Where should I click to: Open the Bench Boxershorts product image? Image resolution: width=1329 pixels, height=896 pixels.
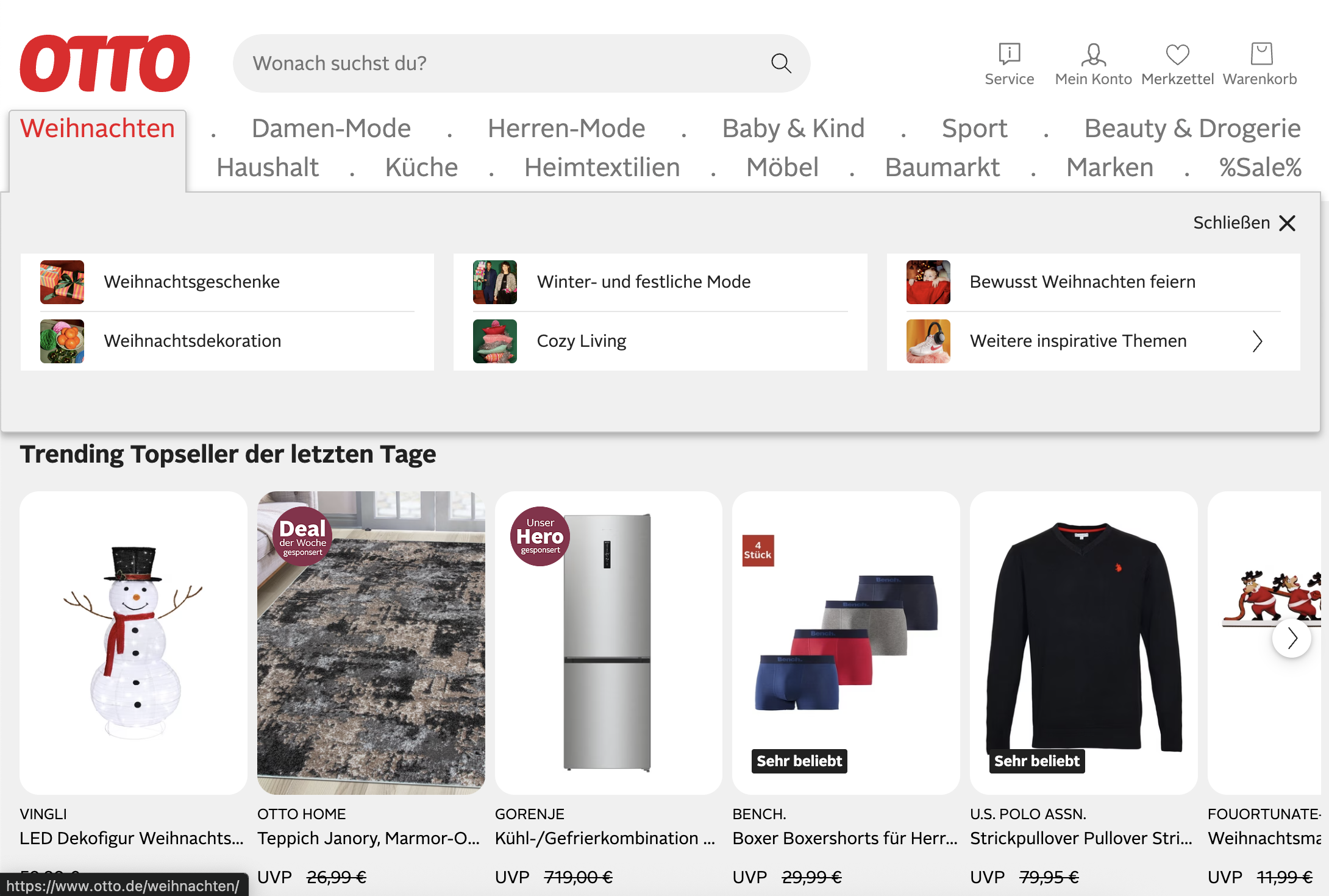846,643
